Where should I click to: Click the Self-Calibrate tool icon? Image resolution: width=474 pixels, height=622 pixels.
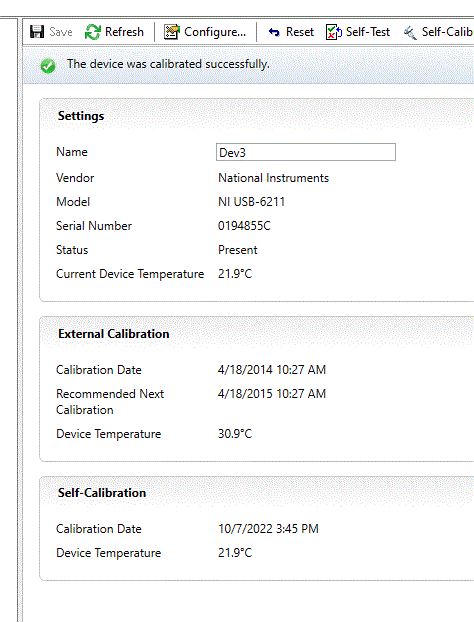click(410, 33)
